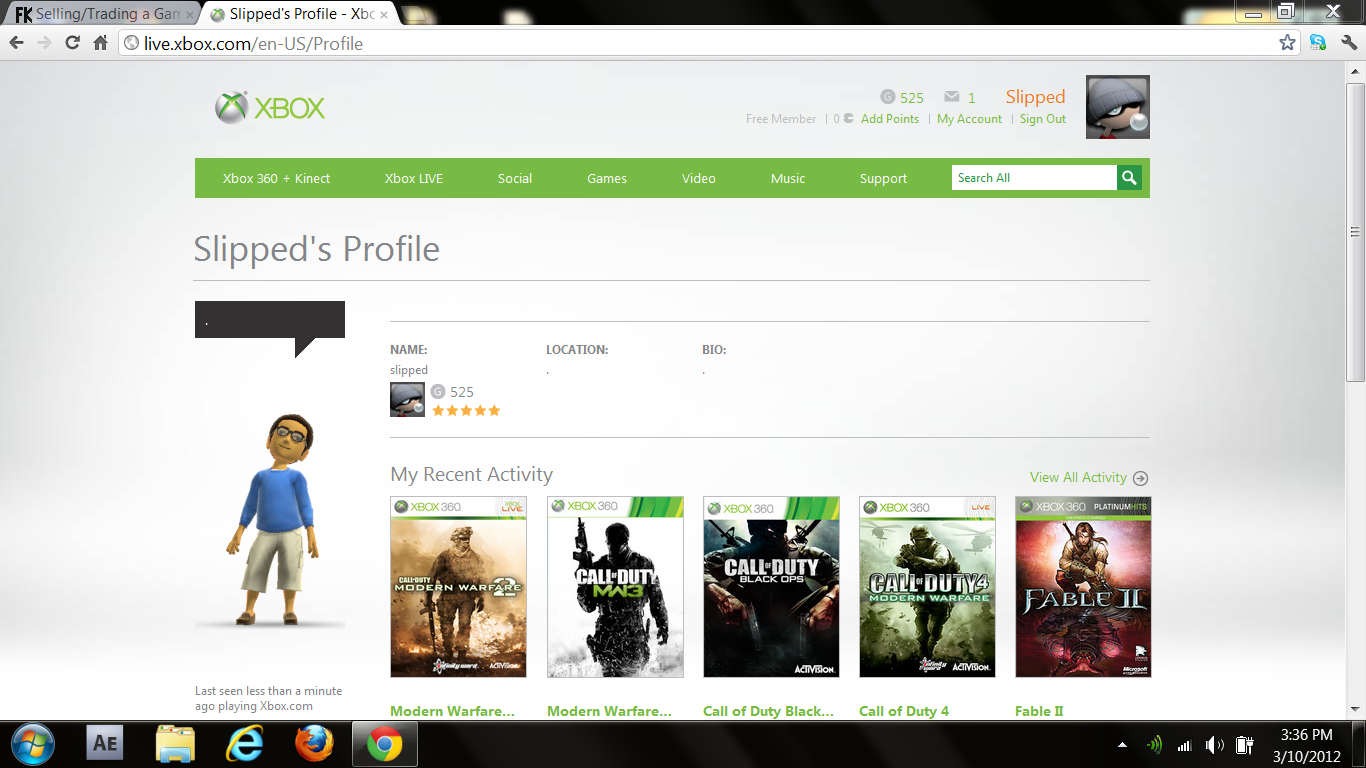Open the Call of Duty 4 title link
The height and width of the screenshot is (768, 1366).
click(x=904, y=711)
